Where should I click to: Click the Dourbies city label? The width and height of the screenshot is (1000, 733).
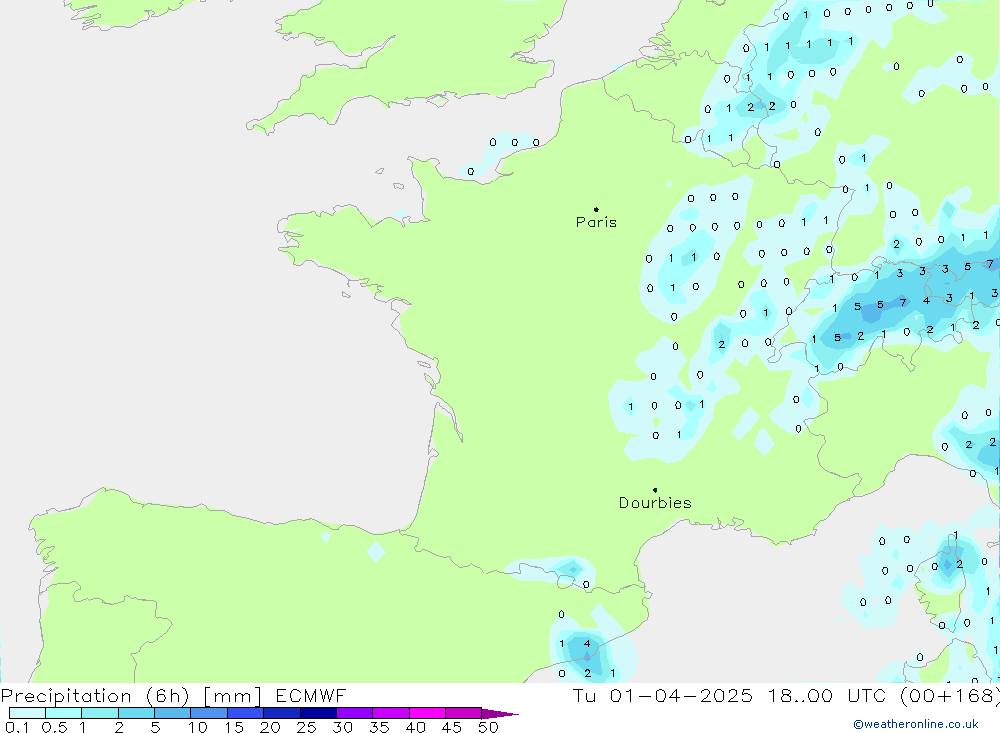pyautogui.click(x=655, y=503)
